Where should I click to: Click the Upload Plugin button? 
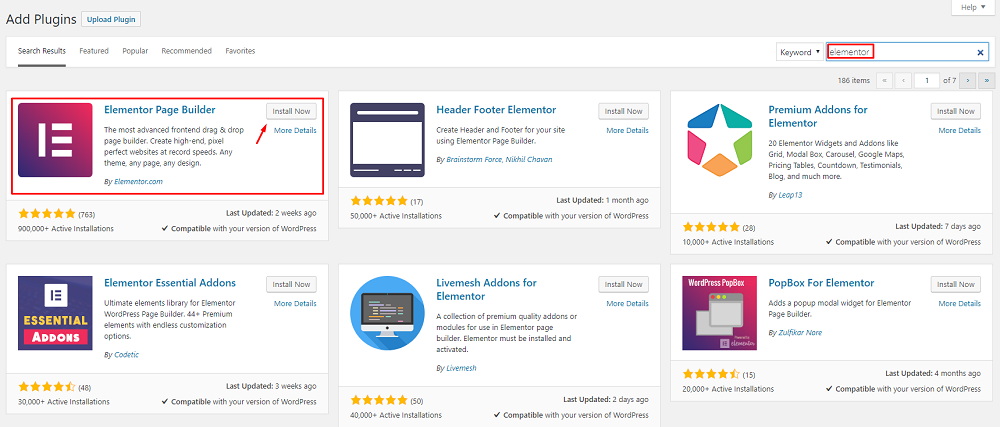tap(111, 19)
